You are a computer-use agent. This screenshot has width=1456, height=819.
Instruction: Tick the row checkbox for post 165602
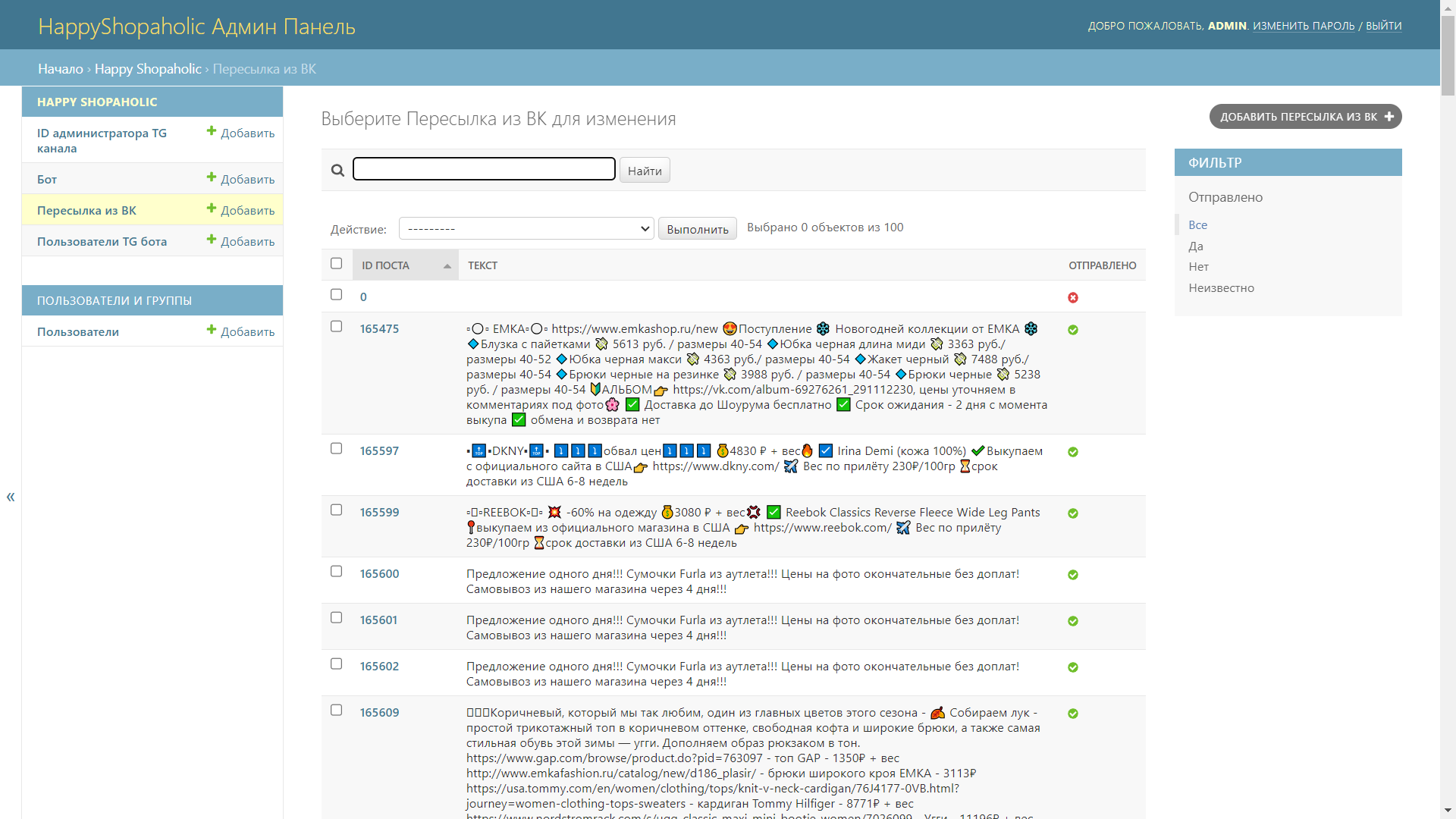[337, 664]
